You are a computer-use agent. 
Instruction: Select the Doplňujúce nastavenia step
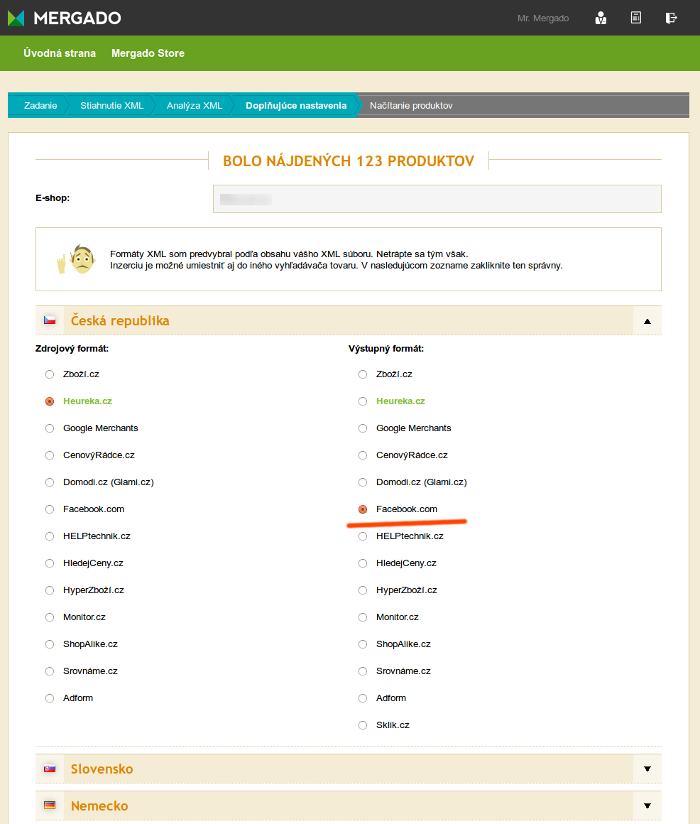point(296,106)
